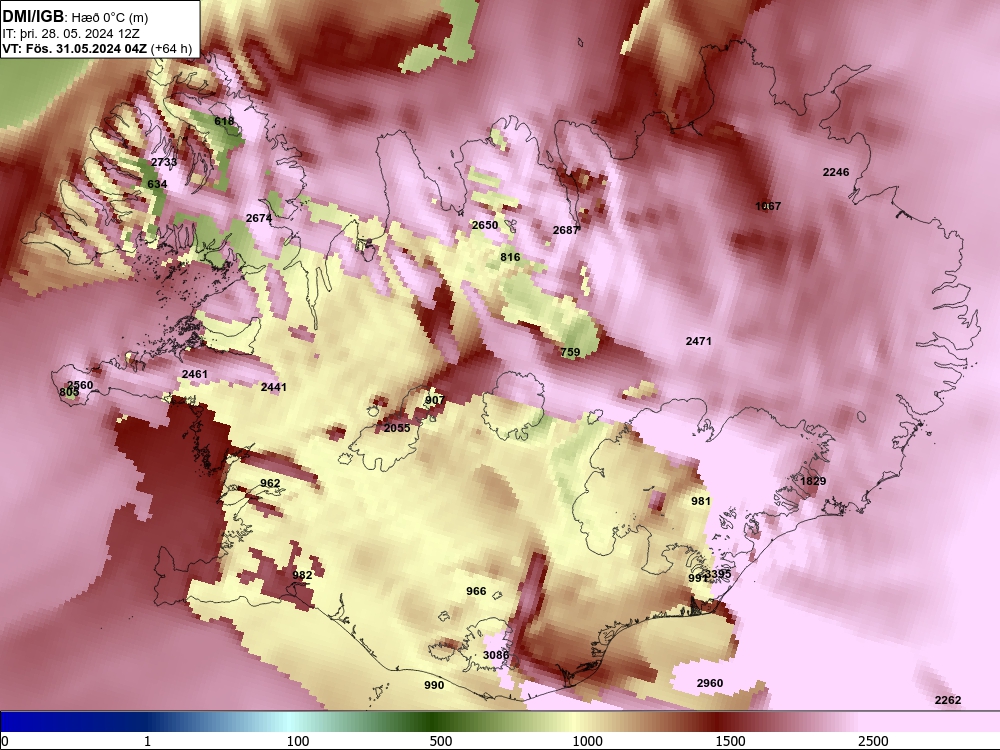The height and width of the screenshot is (750, 1000).
Task: Click the 990 height label
Action: (434, 685)
